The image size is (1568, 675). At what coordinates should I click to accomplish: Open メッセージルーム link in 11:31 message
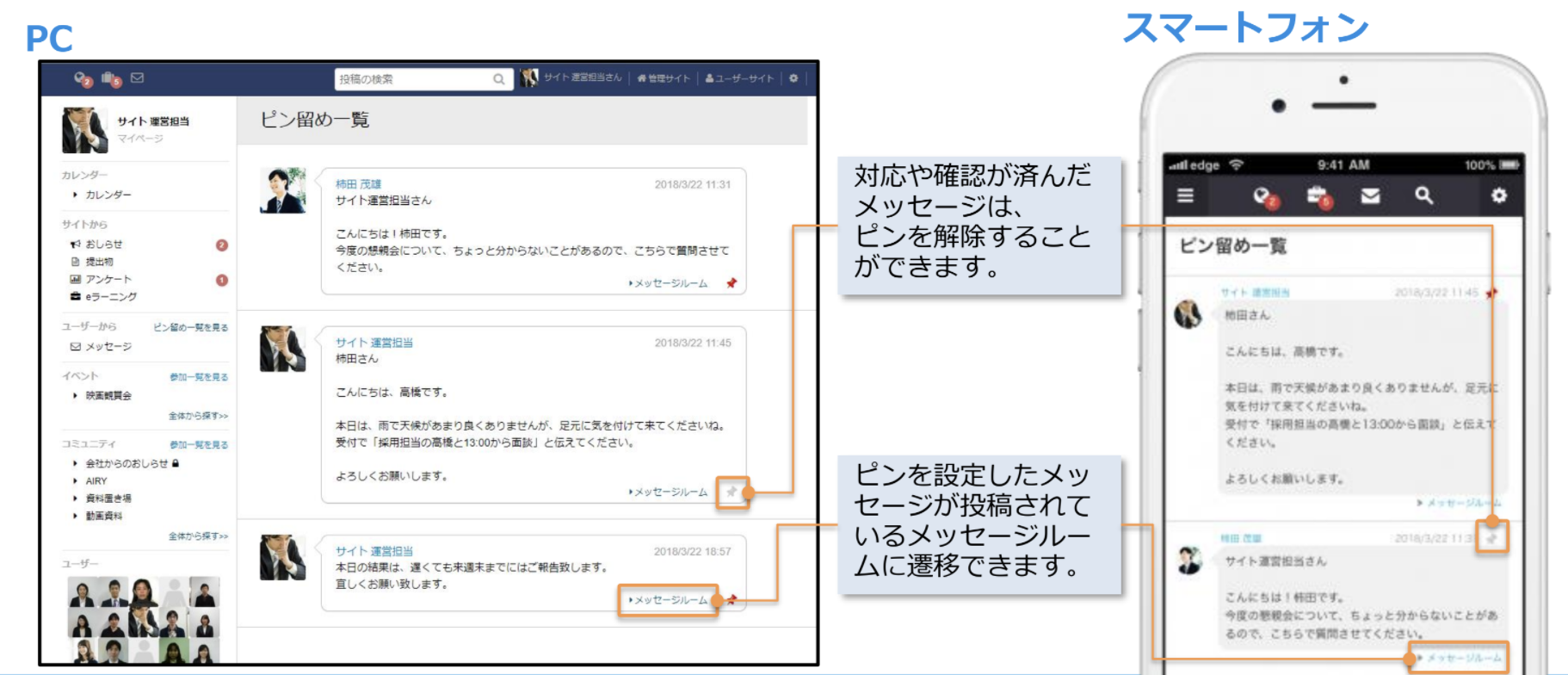(x=669, y=283)
